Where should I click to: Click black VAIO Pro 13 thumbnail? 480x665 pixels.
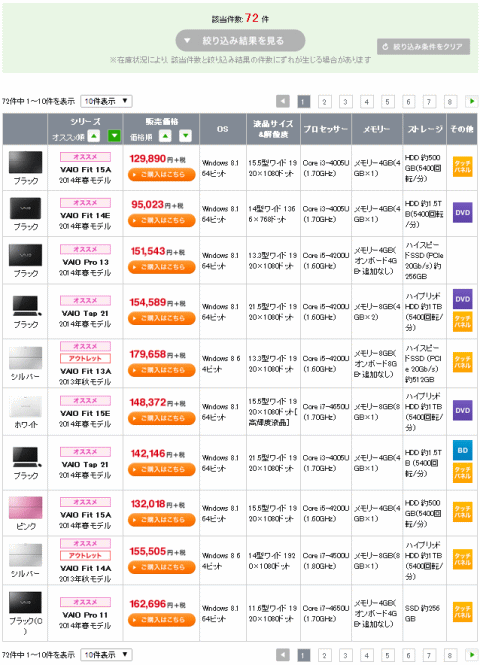click(25, 255)
